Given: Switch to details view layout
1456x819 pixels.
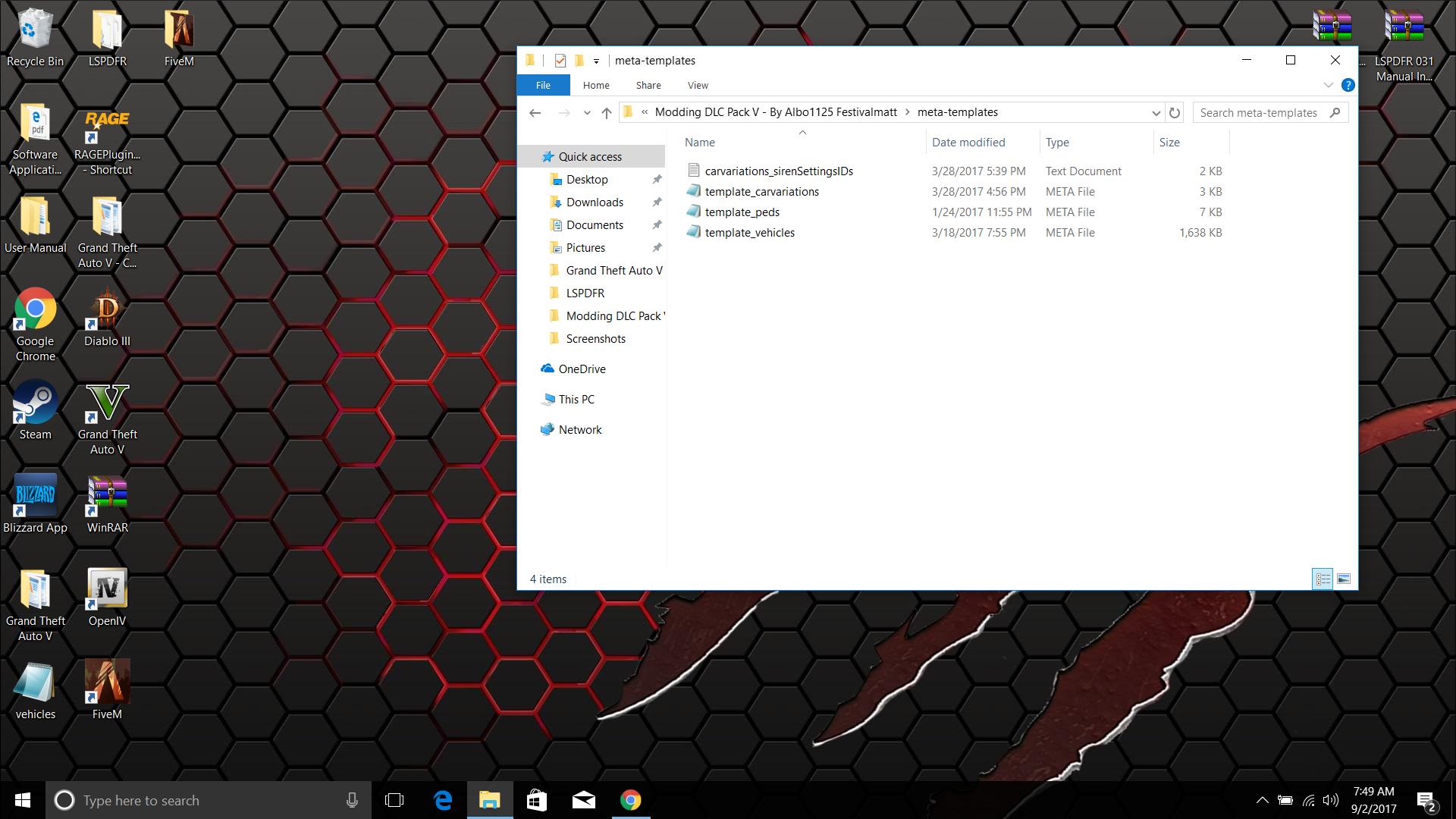Looking at the screenshot, I should coord(1323,579).
